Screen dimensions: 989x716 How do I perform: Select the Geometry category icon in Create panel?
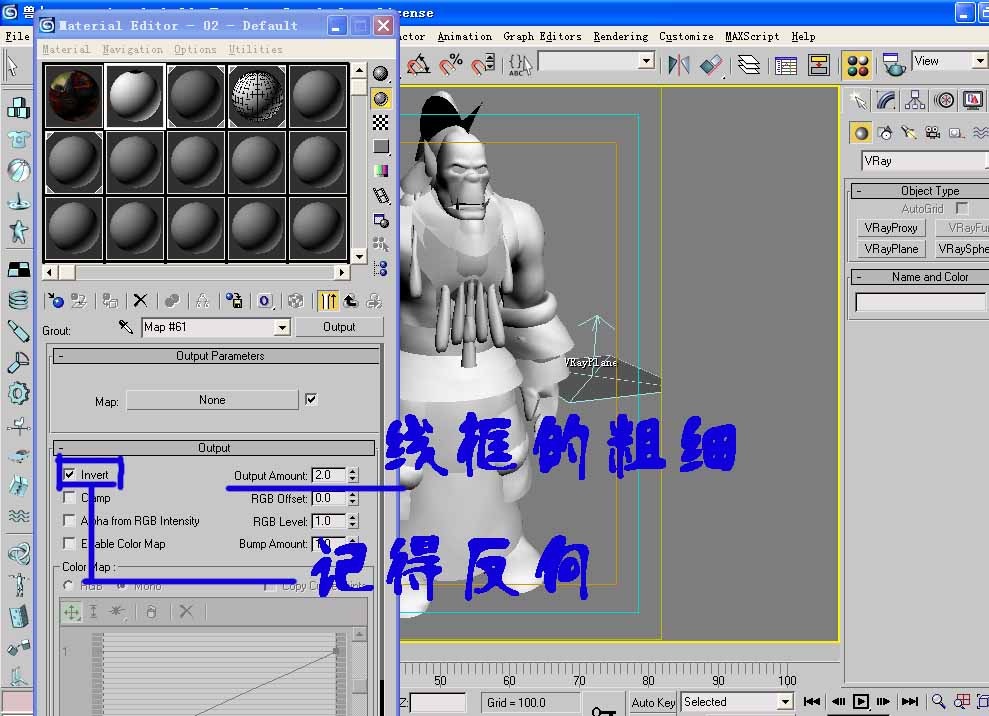pos(862,132)
